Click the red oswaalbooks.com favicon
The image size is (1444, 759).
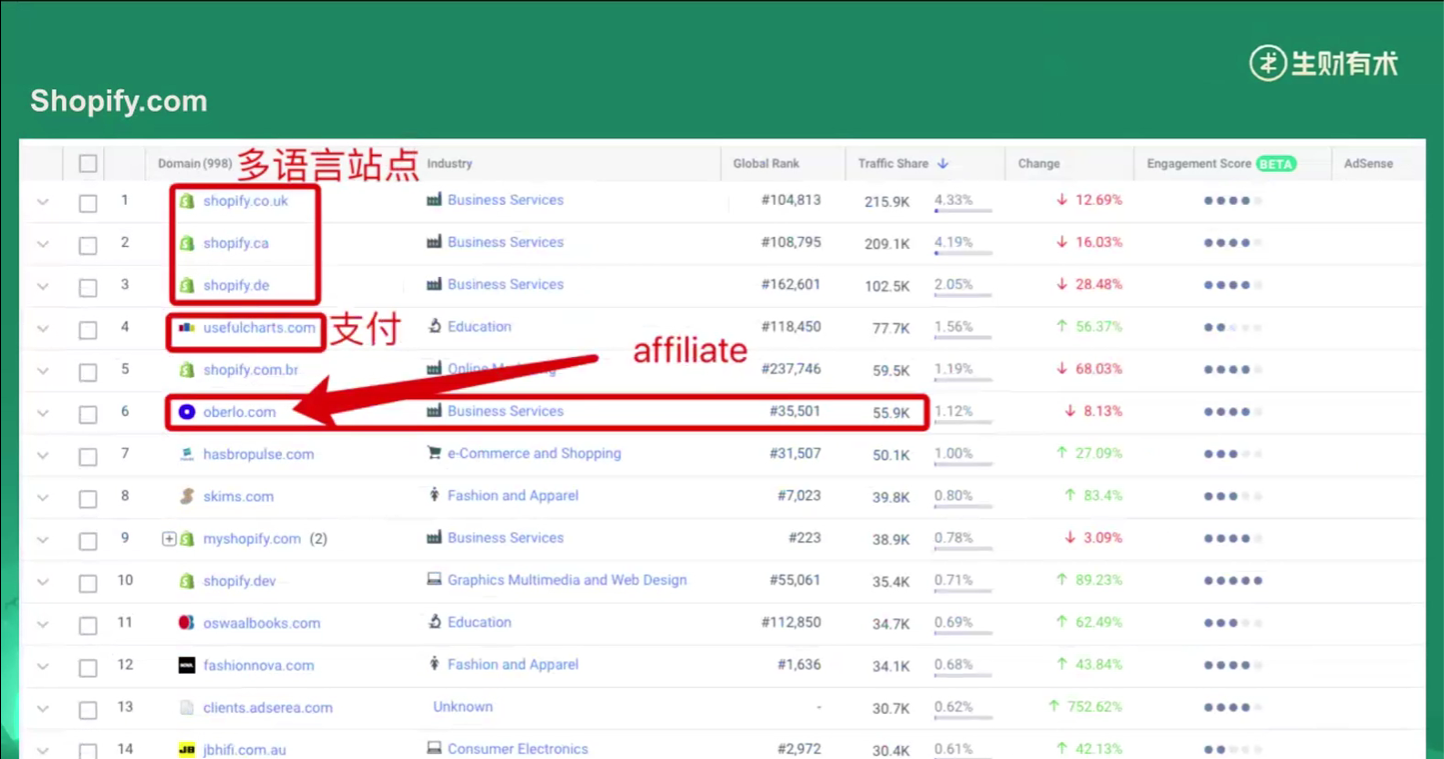186,623
